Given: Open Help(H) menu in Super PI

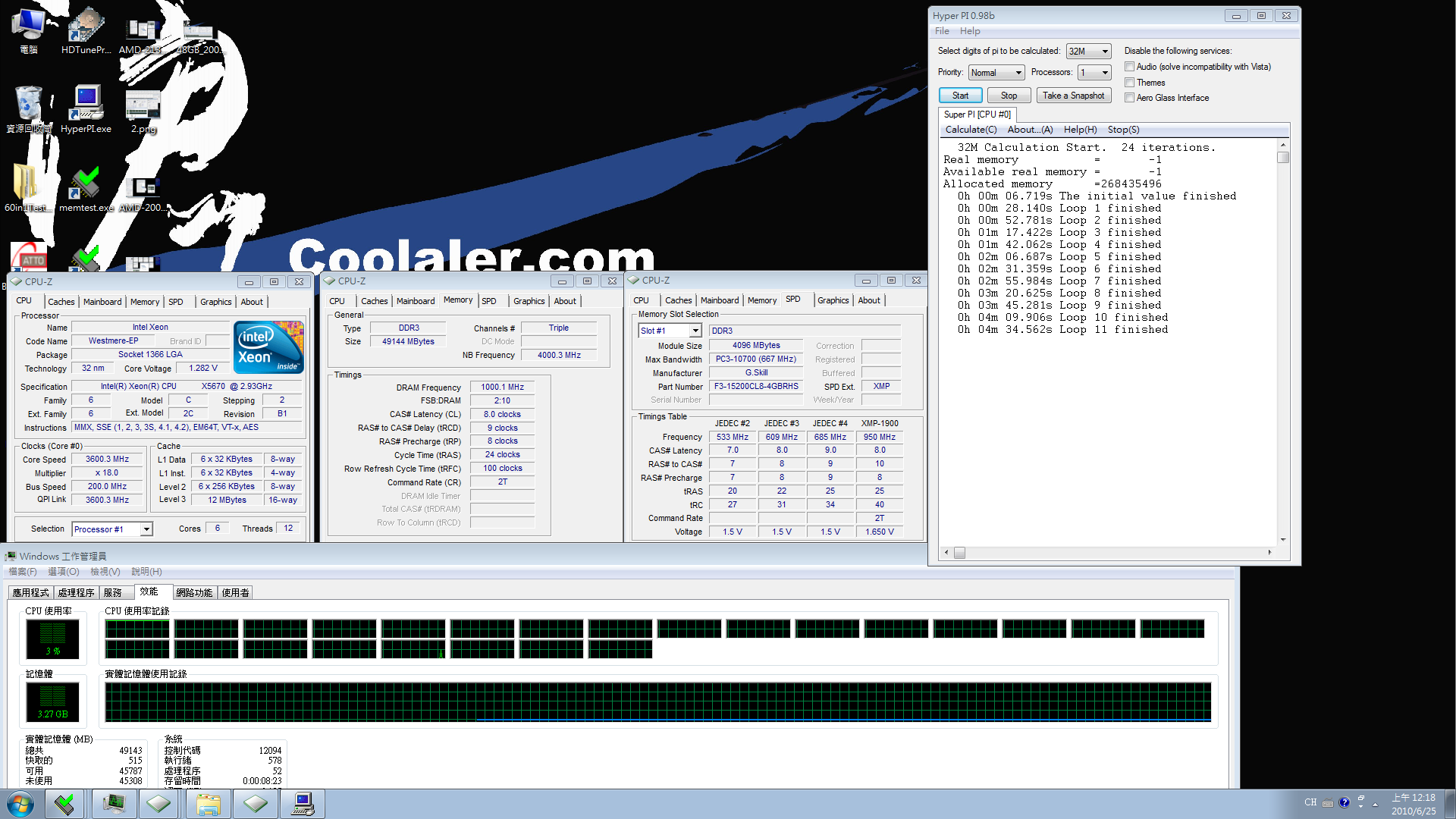Looking at the screenshot, I should (1080, 130).
